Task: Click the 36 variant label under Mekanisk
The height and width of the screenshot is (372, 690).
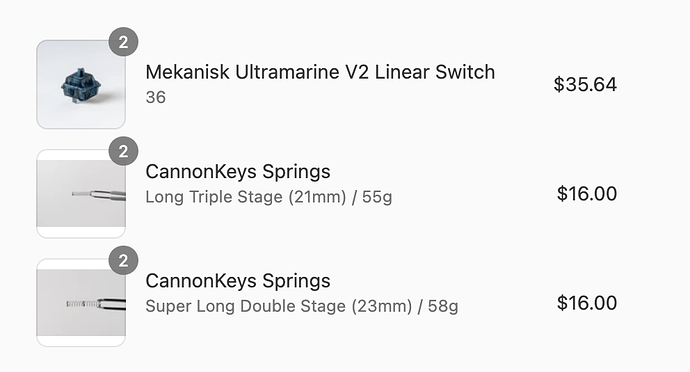Action: [156, 97]
